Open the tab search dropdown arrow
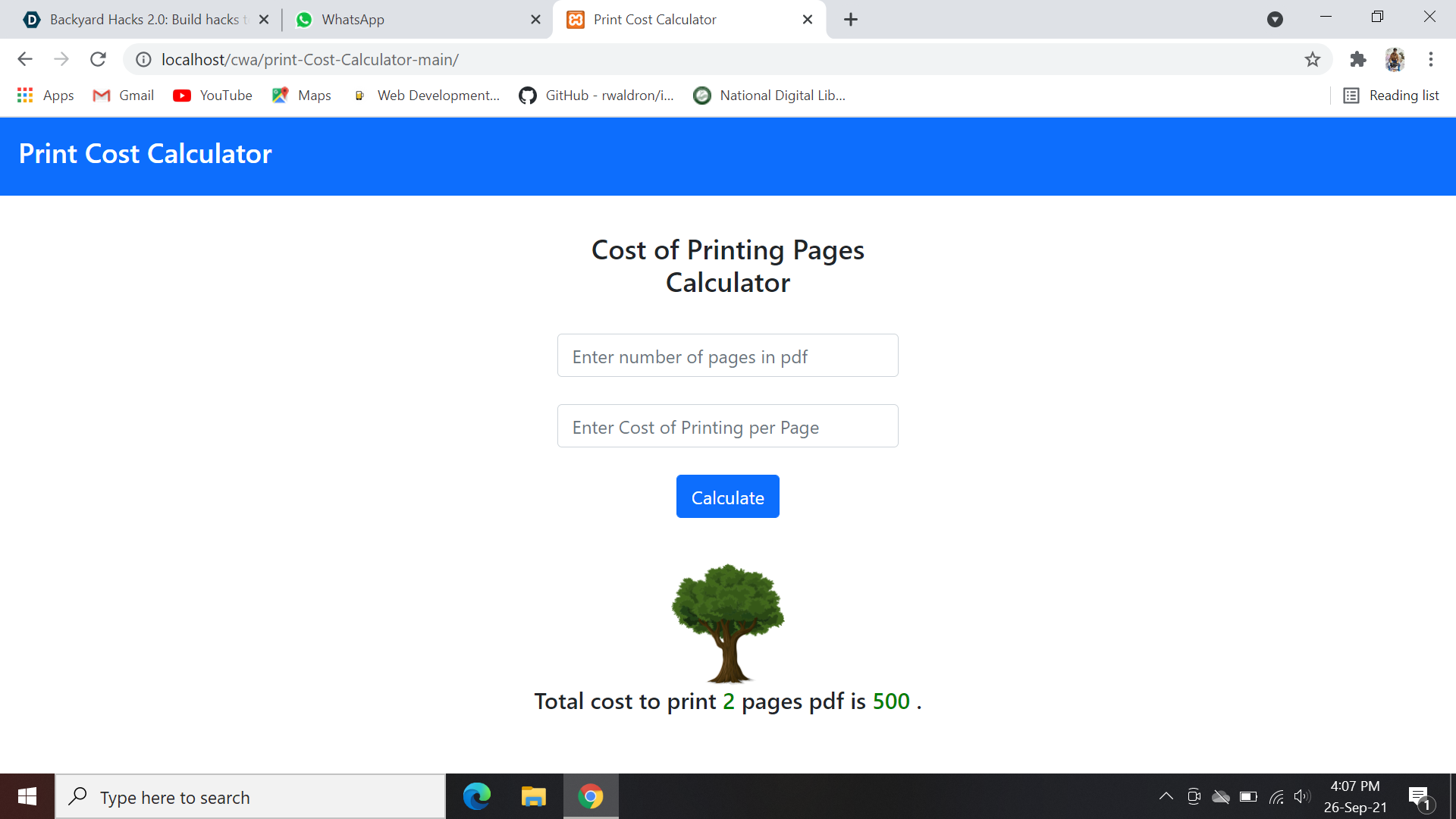The image size is (1456, 819). pyautogui.click(x=1275, y=20)
